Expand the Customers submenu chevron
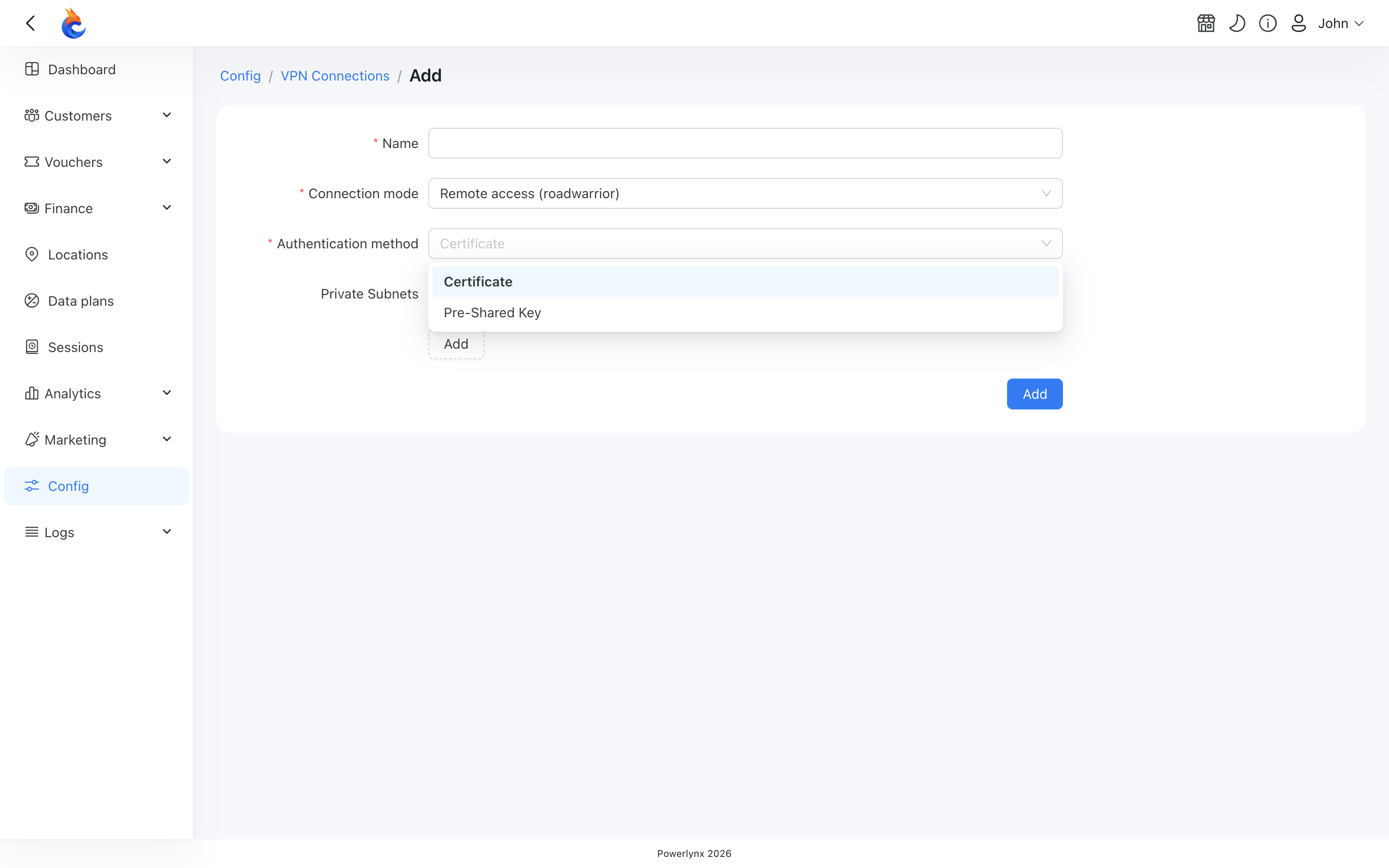The height and width of the screenshot is (868, 1389). pos(167,115)
